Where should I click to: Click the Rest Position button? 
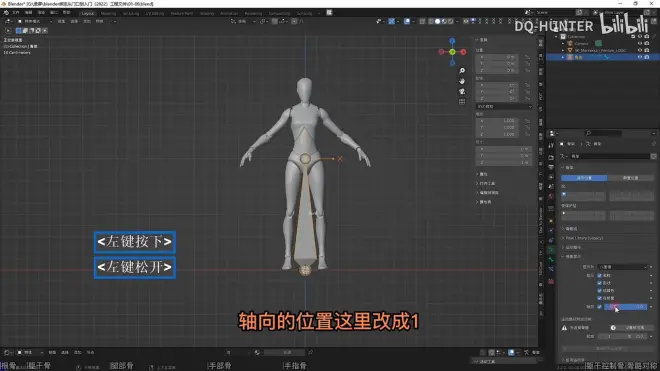(631, 178)
